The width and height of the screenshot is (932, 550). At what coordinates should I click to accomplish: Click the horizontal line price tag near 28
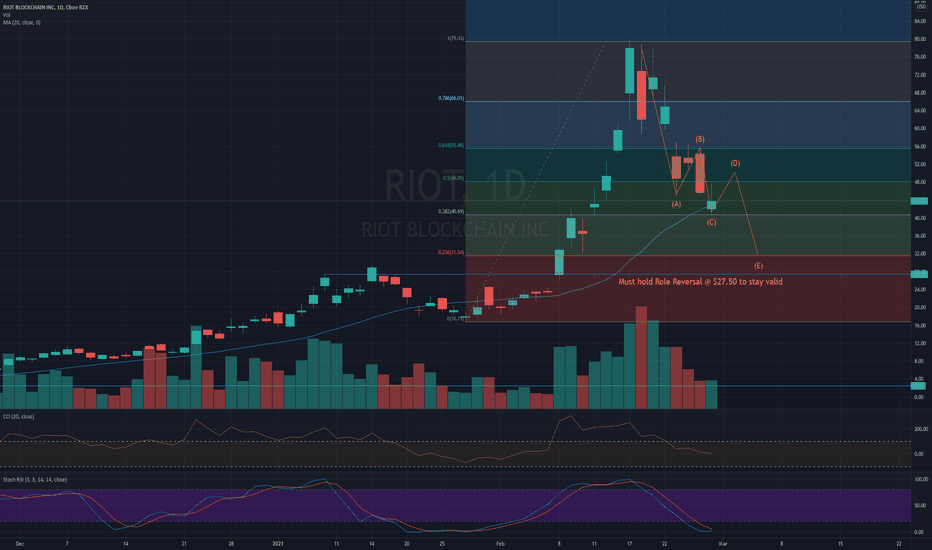919,274
